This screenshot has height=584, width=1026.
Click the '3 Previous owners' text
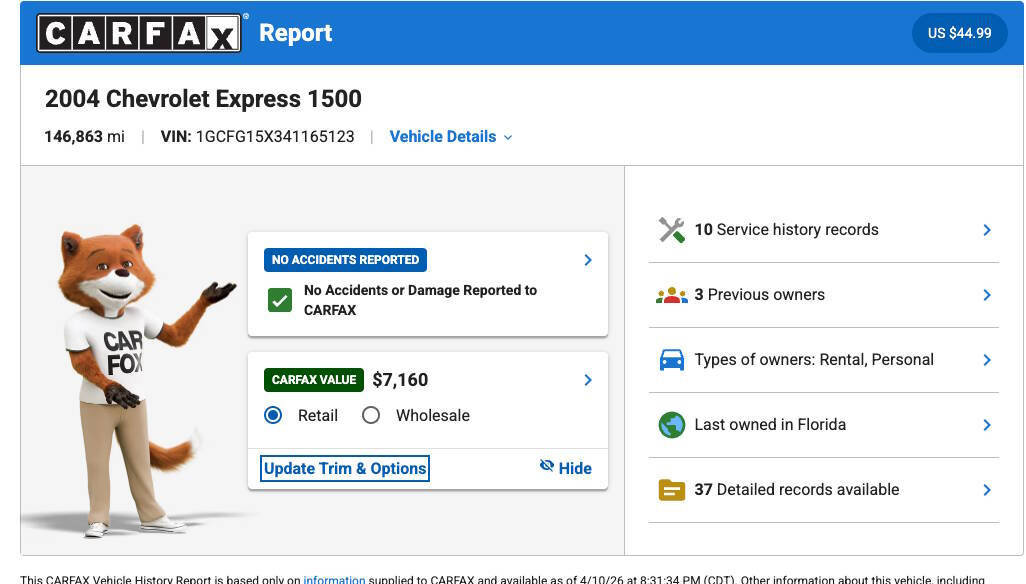click(x=760, y=294)
